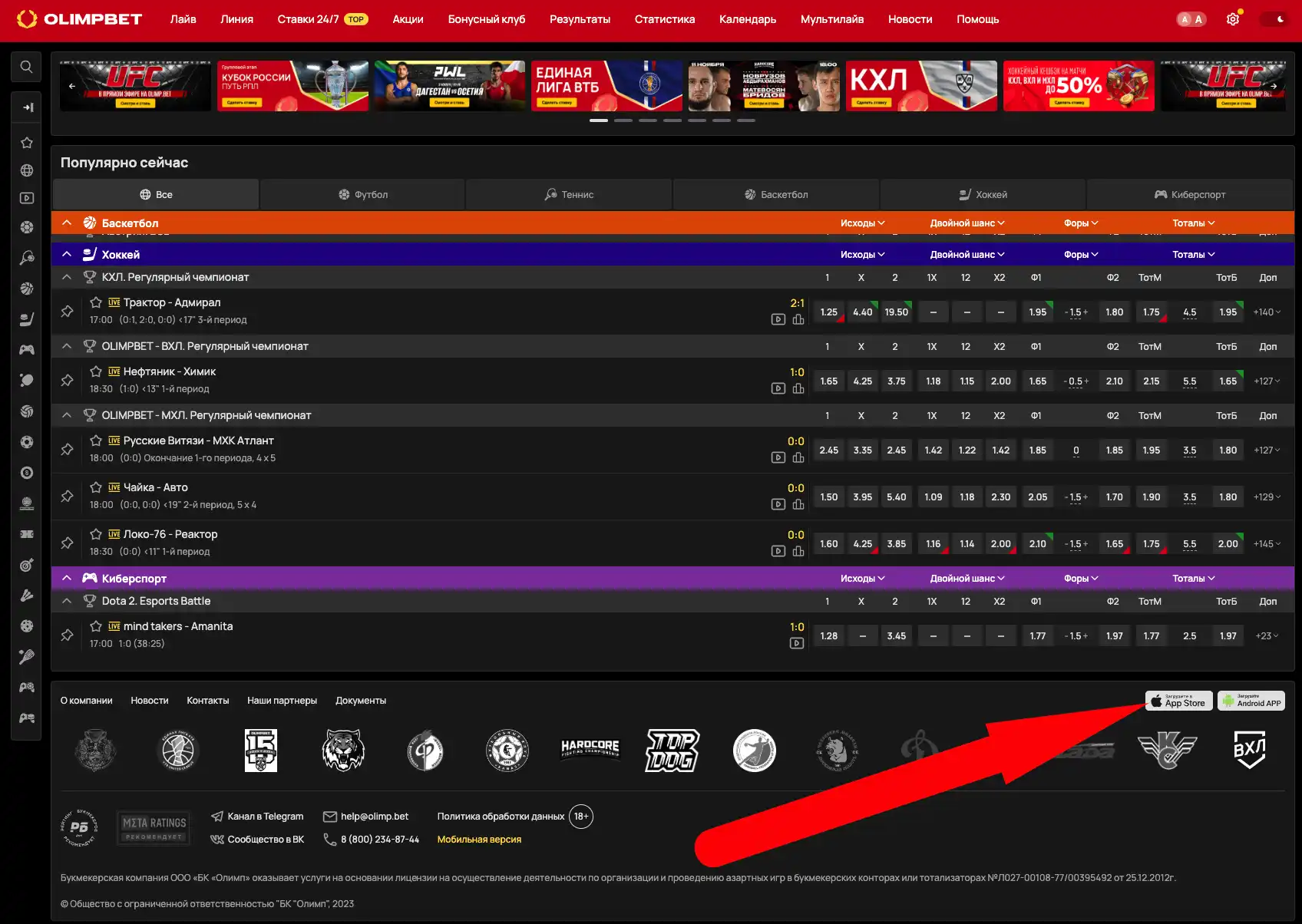
Task: Change font size with AA button
Action: (x=1191, y=19)
